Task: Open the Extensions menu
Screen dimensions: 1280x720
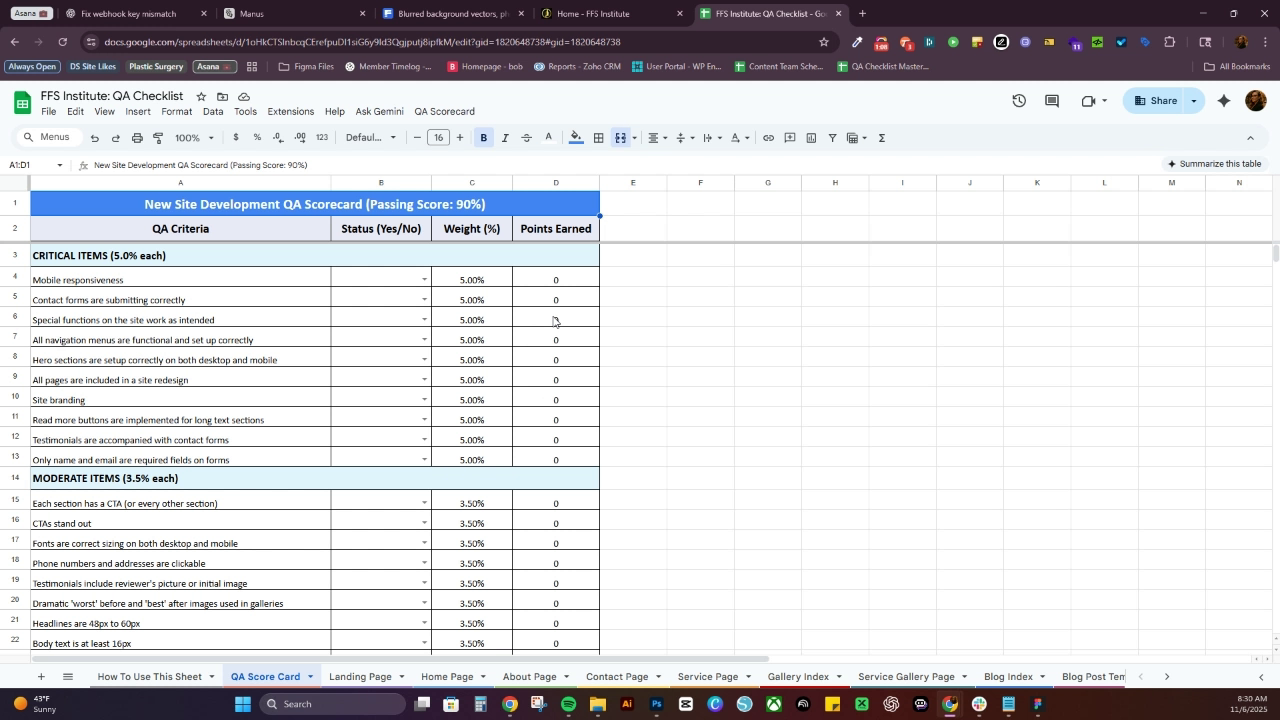Action: coord(291,112)
